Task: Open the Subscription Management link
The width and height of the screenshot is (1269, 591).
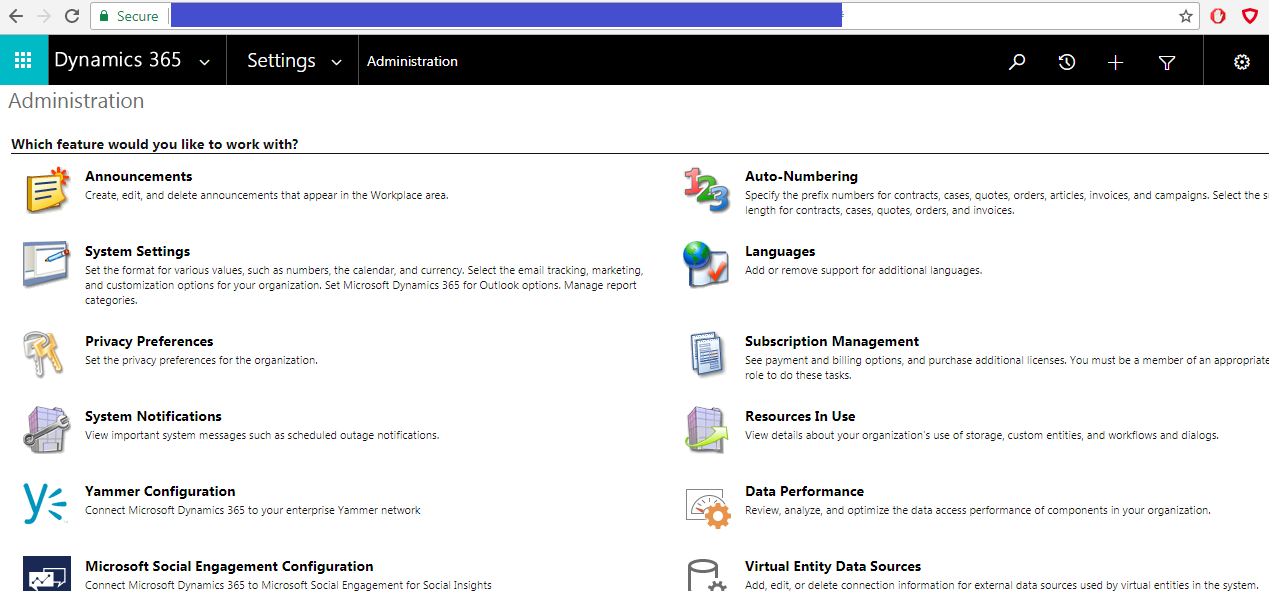Action: pyautogui.click(x=832, y=341)
